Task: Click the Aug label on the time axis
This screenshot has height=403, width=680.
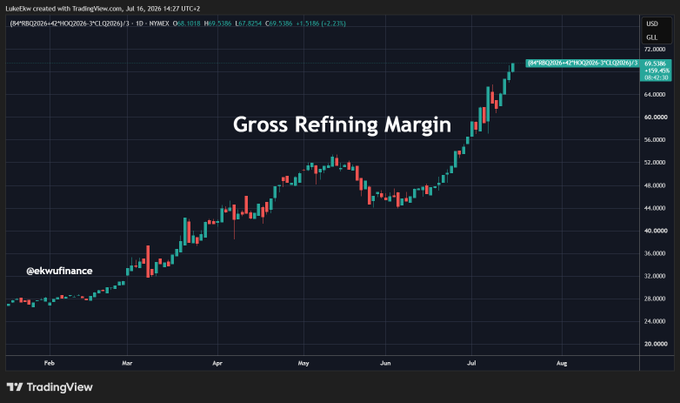Action: click(x=562, y=363)
